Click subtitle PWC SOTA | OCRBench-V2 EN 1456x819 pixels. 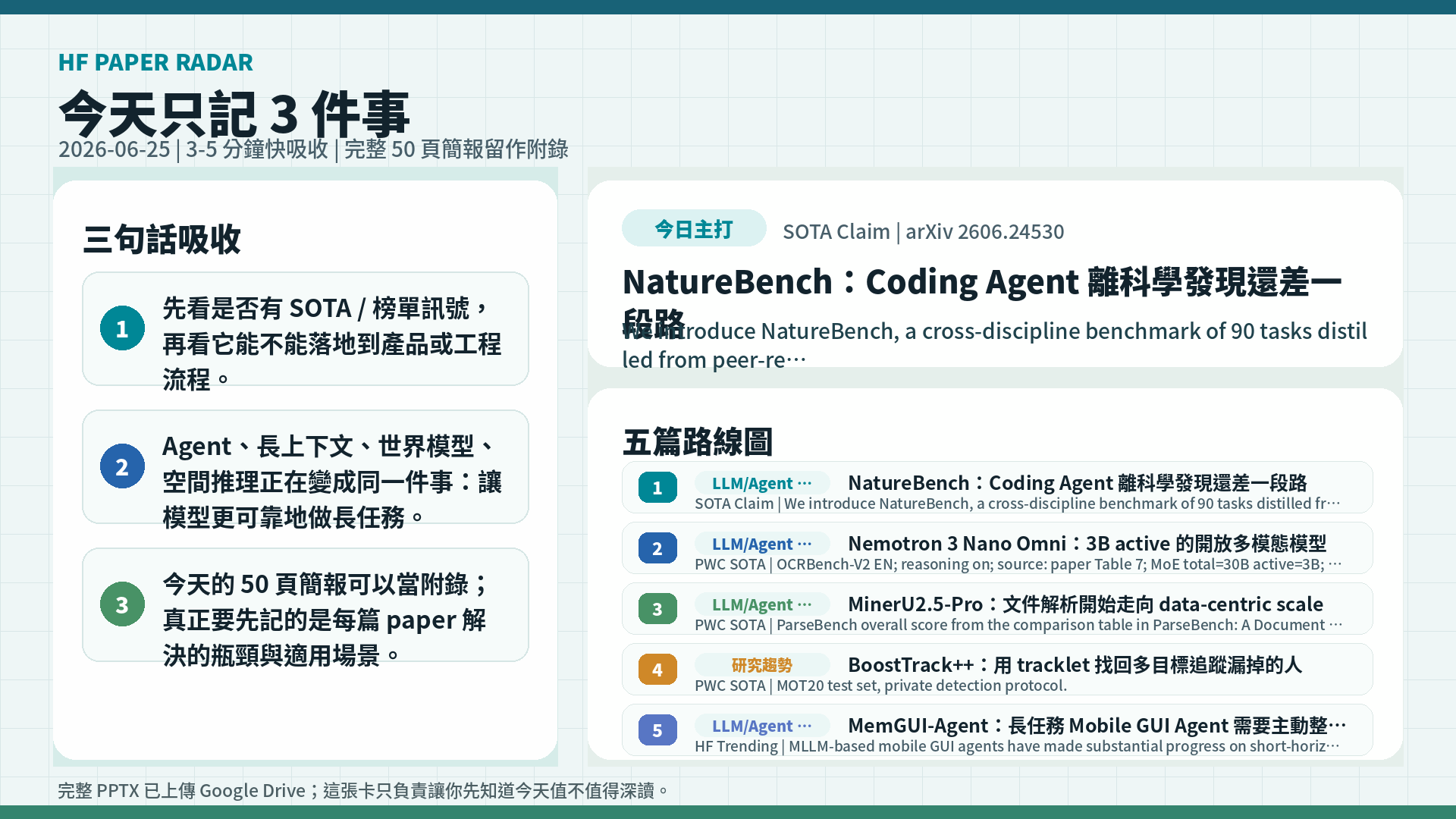coord(1018,564)
